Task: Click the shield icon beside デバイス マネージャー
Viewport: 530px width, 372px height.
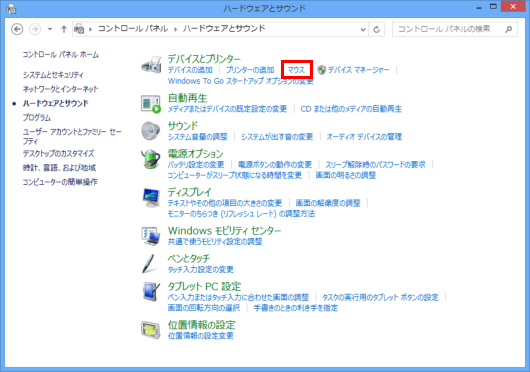Action: 321,70
